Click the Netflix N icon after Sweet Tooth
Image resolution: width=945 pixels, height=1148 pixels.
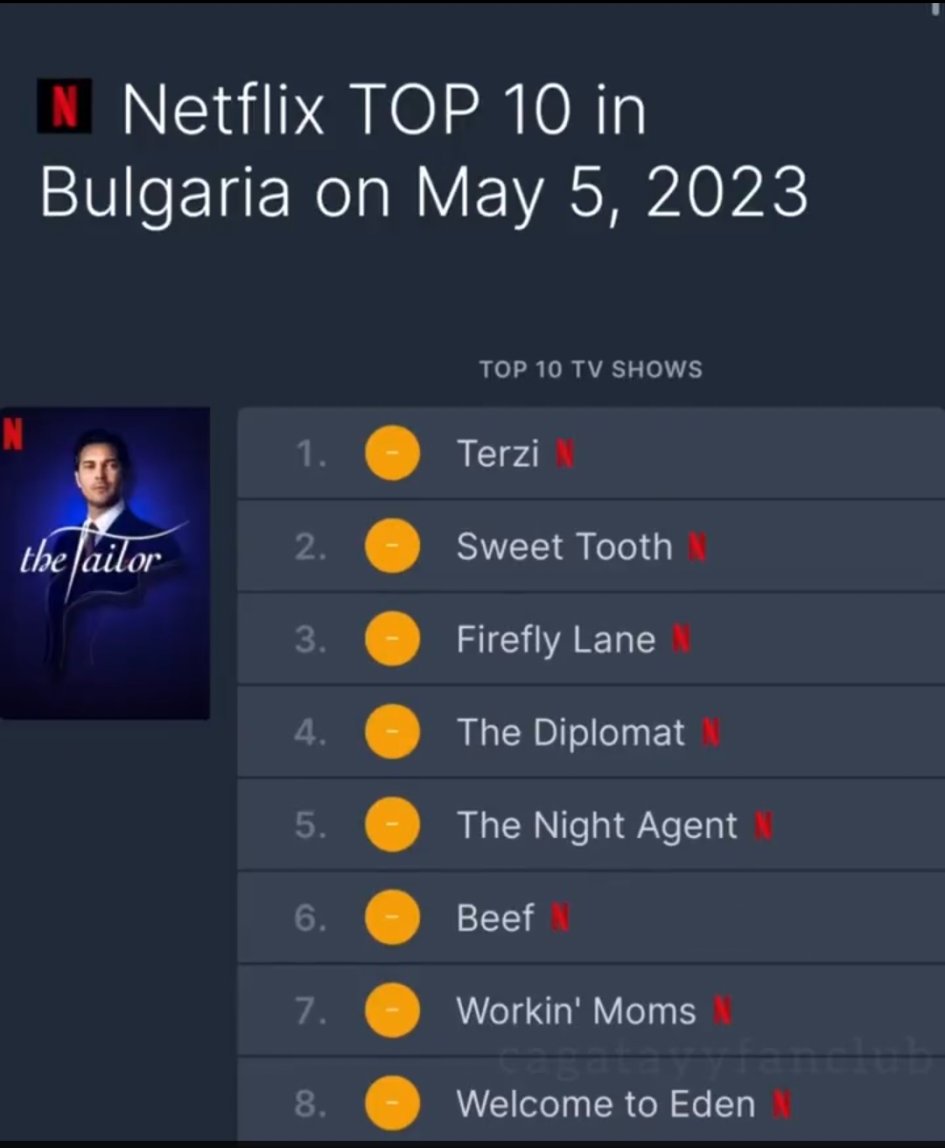pos(698,547)
